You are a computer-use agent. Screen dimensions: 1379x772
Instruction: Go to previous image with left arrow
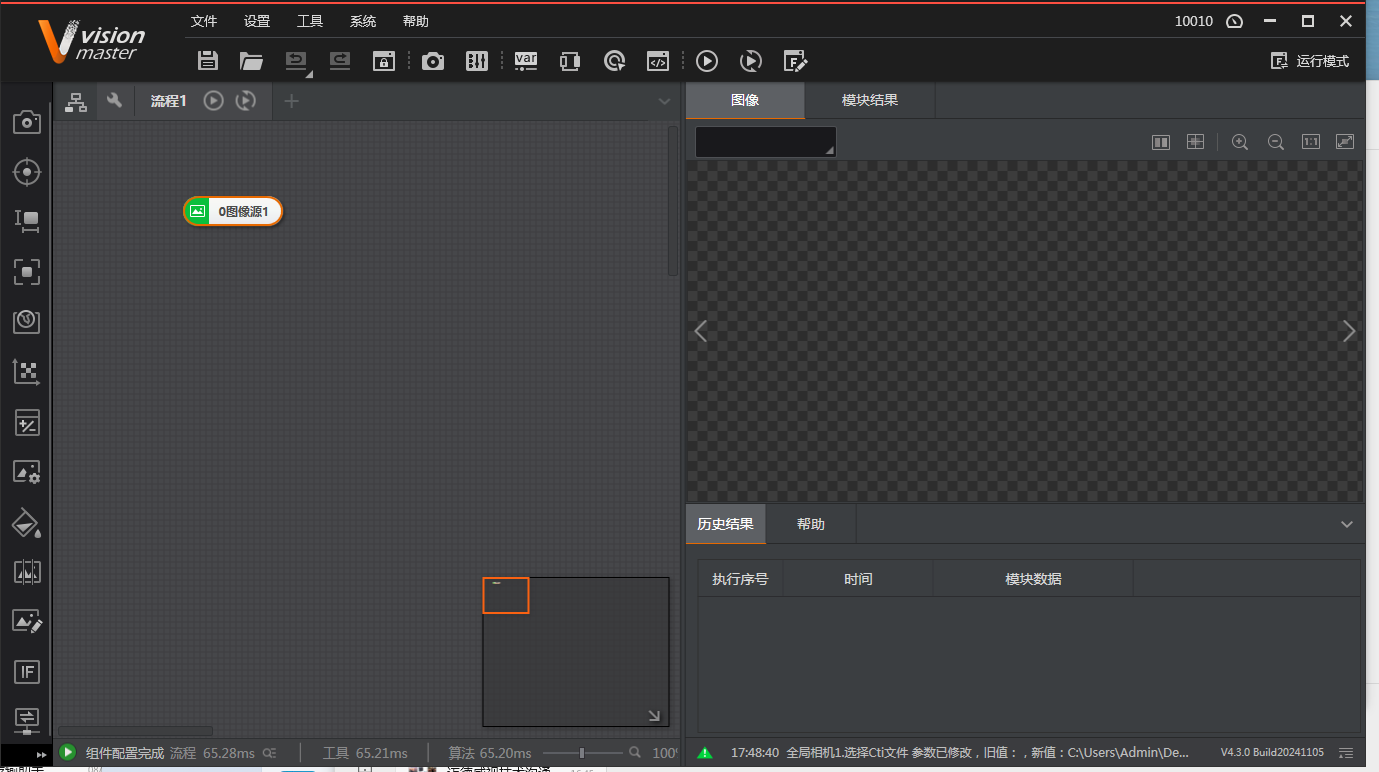701,331
